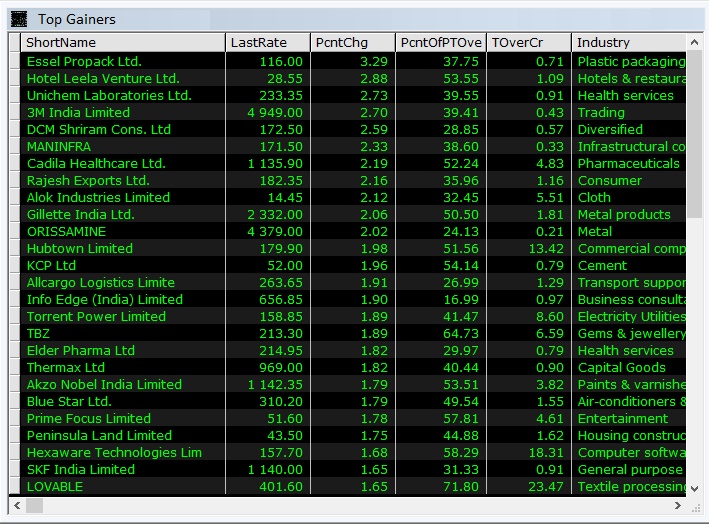The width and height of the screenshot is (709, 524).
Task: Select Torrent Power Limited row
Action: click(96, 317)
